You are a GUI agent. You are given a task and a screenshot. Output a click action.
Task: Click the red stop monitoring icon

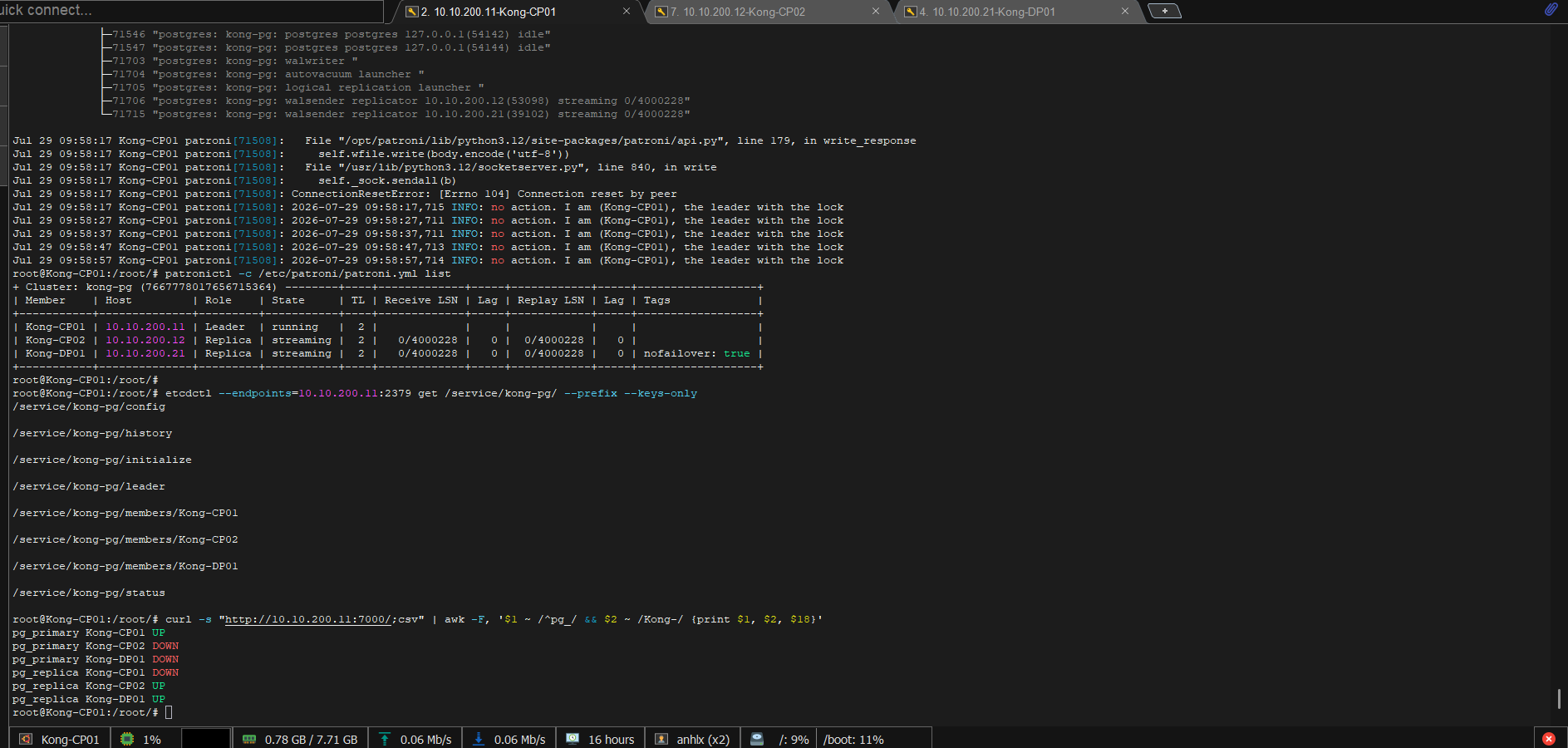(1549, 739)
